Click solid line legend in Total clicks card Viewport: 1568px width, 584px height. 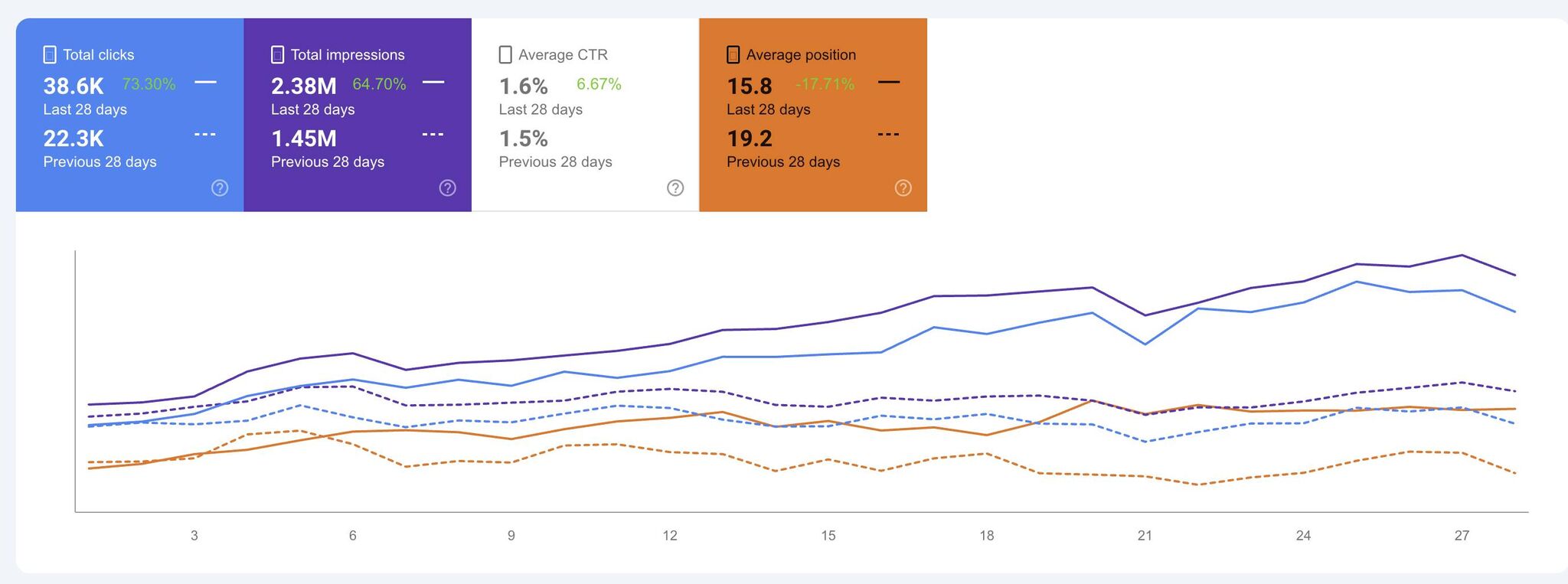click(x=205, y=82)
